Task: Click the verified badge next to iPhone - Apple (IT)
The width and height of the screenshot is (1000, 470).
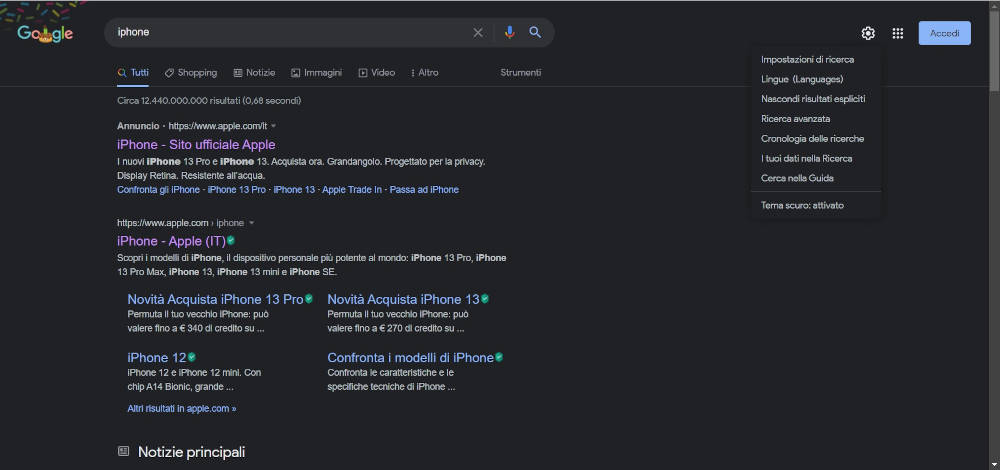Action: pyautogui.click(x=231, y=240)
